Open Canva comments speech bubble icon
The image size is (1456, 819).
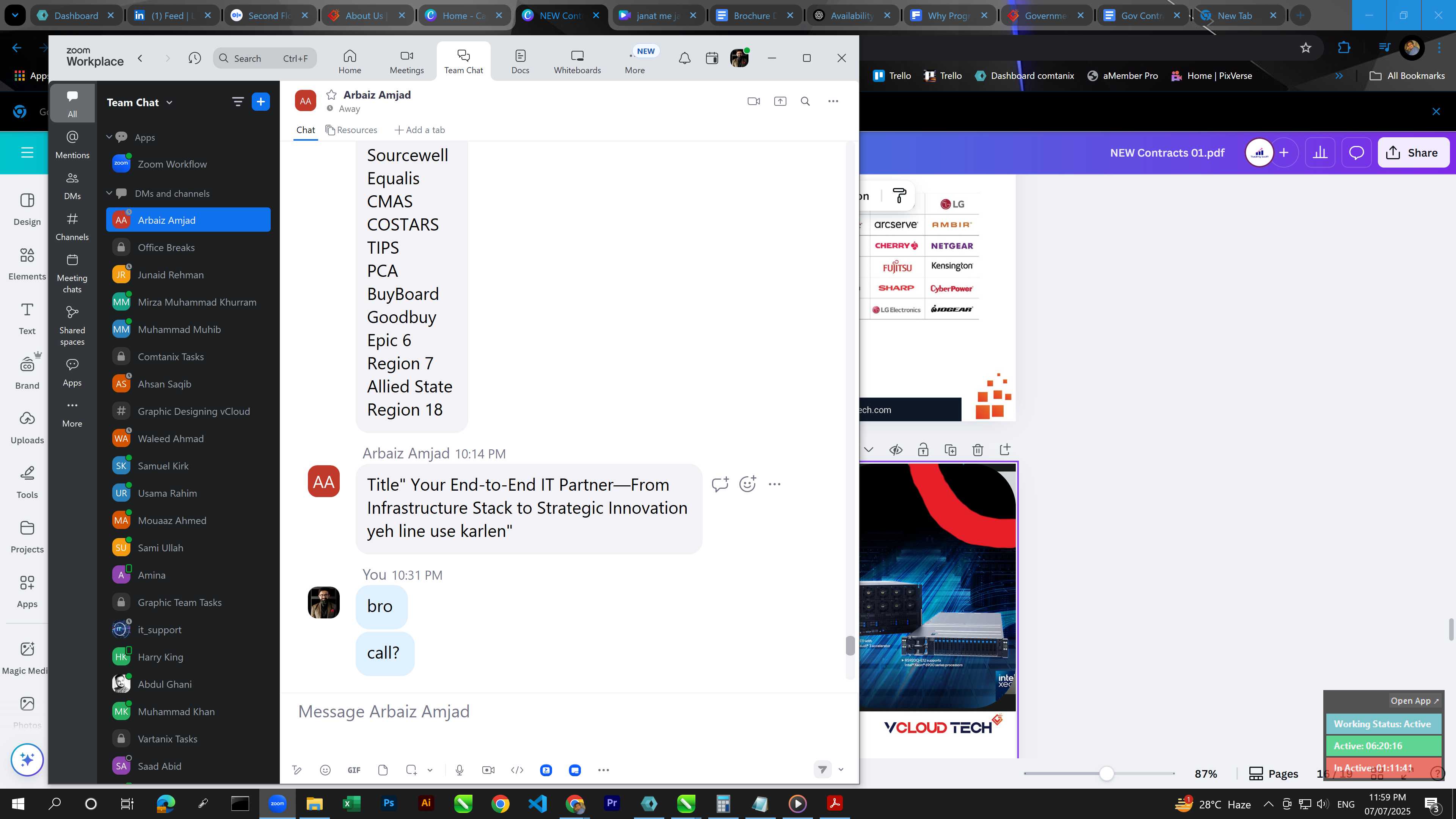pos(1357,152)
